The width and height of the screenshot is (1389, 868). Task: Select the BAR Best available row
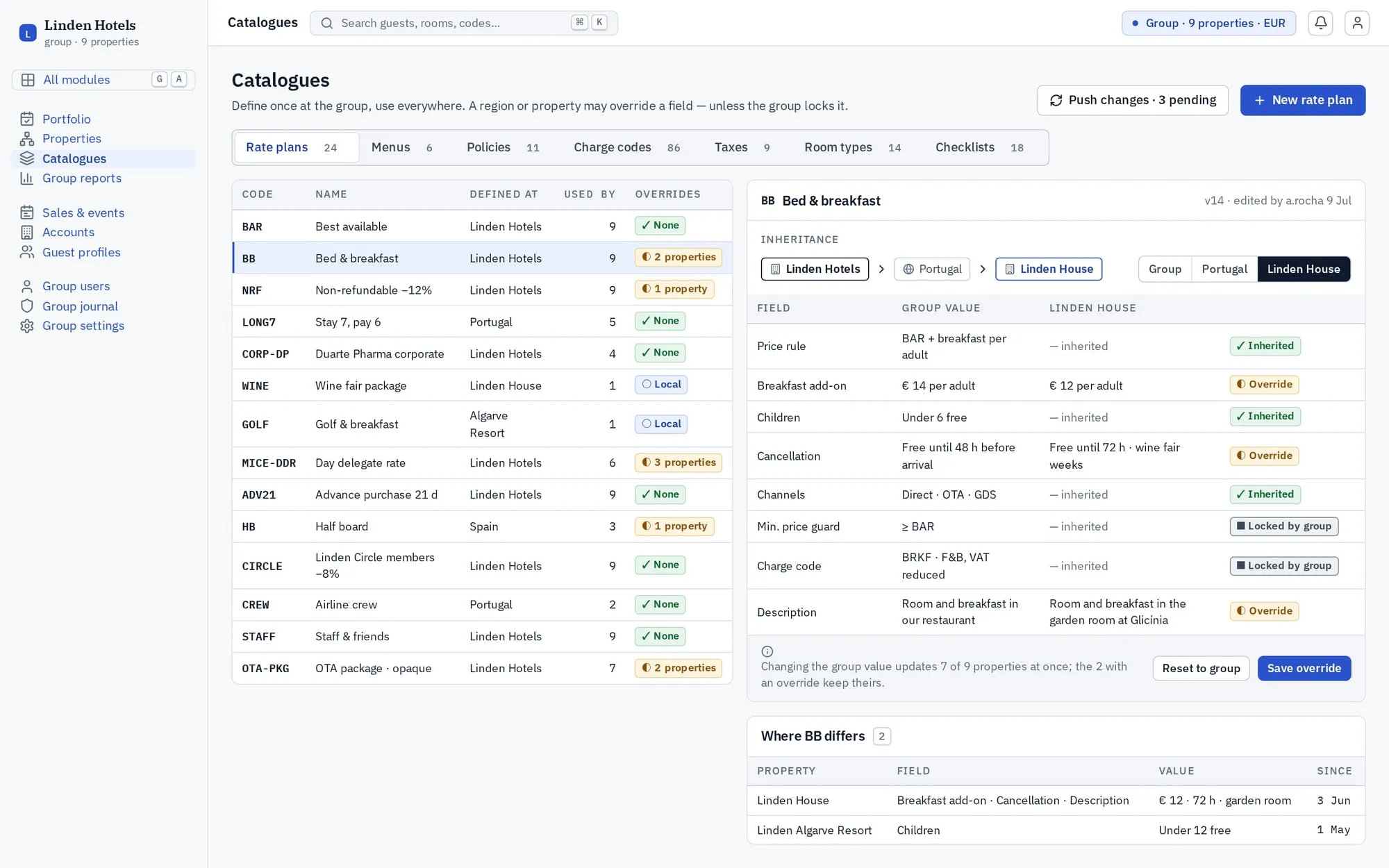point(482,226)
